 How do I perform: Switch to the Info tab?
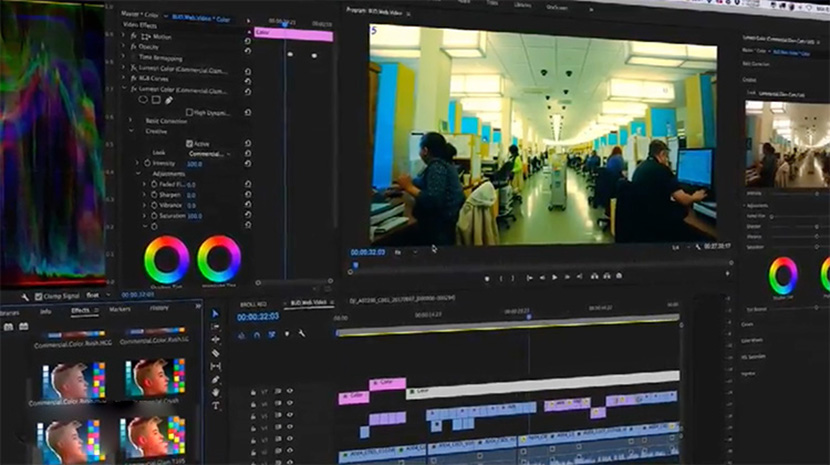click(x=46, y=311)
